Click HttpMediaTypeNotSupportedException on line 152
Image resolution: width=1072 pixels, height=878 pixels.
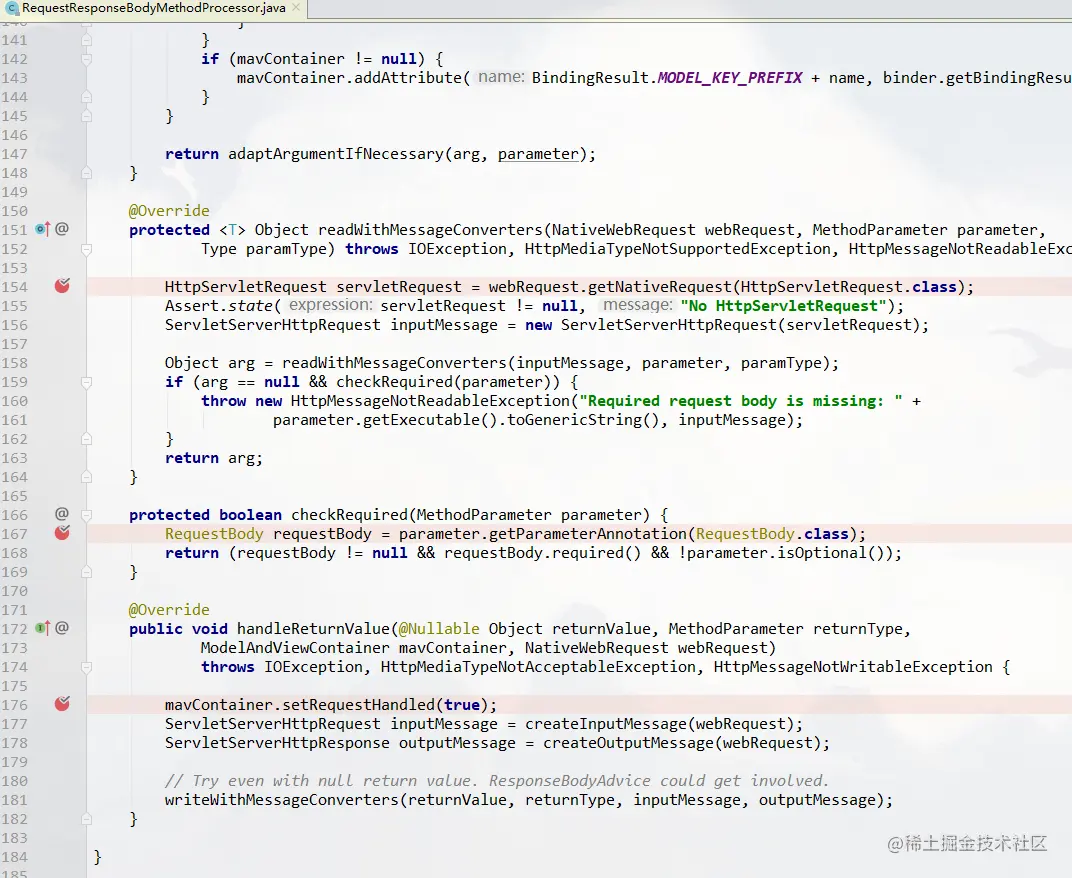678,249
